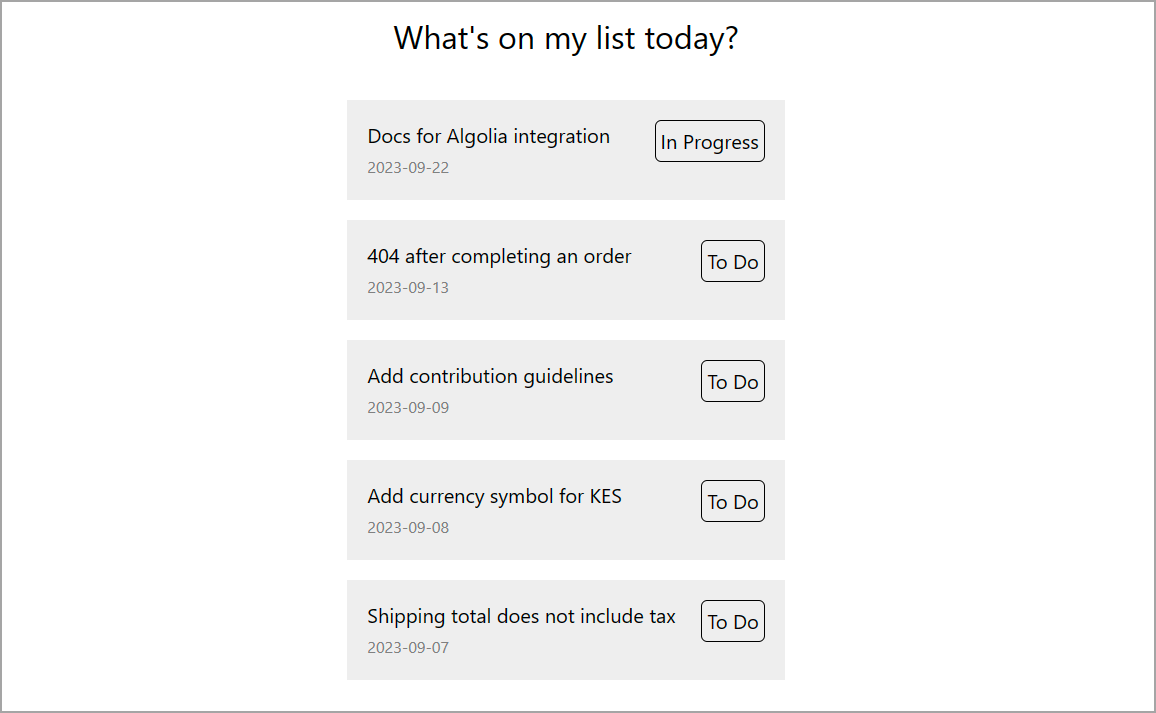Viewport: 1156px width, 713px height.
Task: Click the In Progress status button
Action: [x=709, y=141]
